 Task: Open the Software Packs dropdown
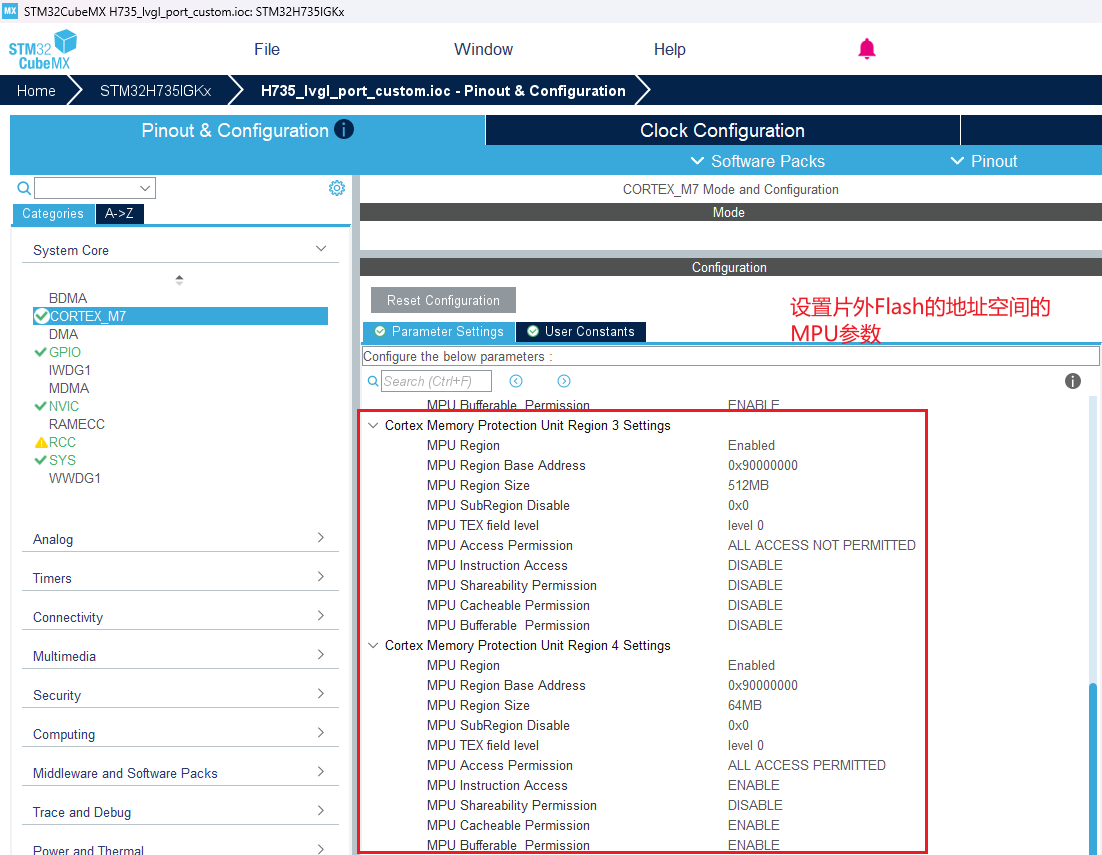[758, 161]
